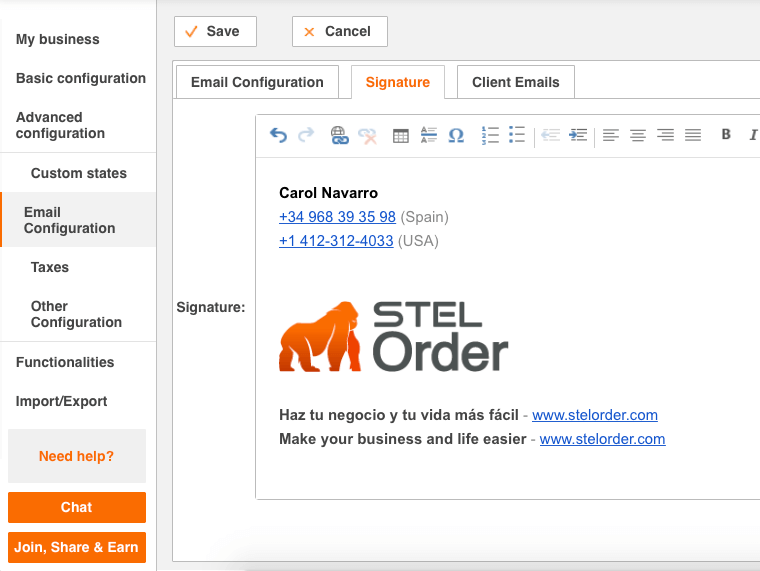Save the signature settings
The width and height of the screenshot is (760, 571).
[215, 32]
